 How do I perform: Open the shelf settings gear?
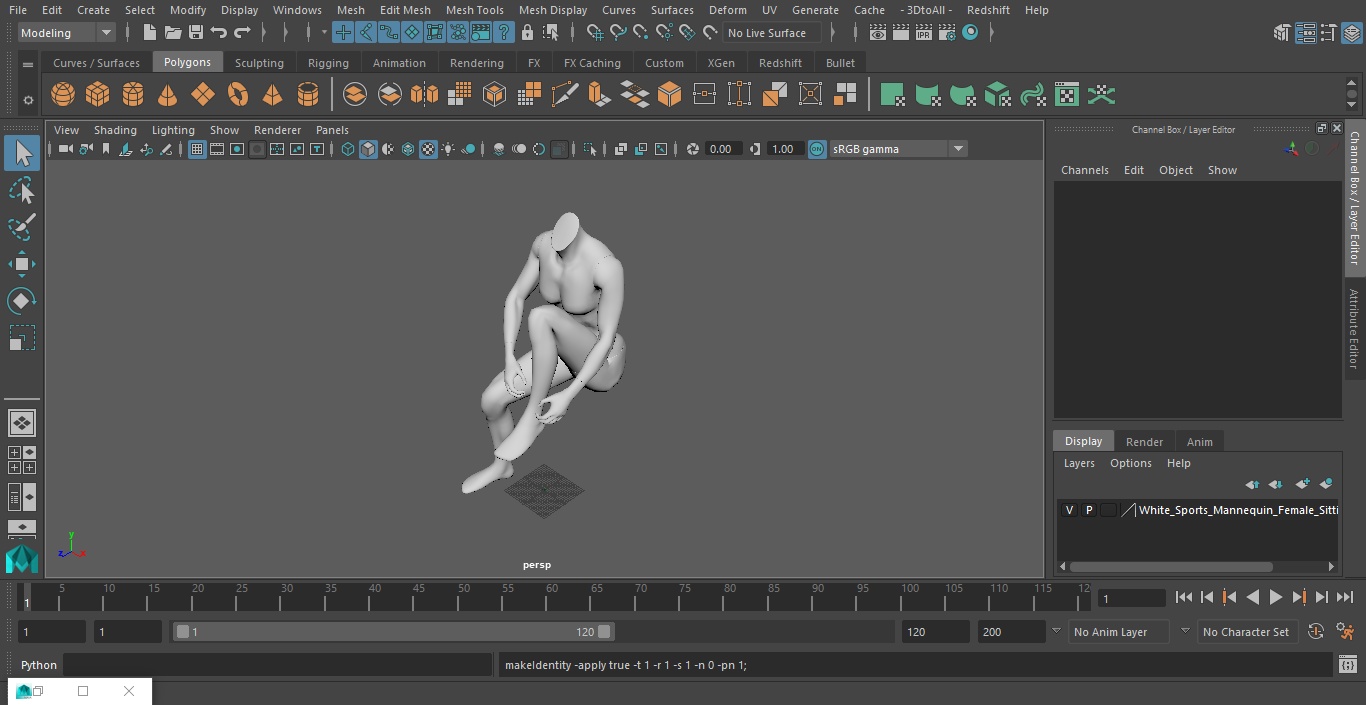point(28,99)
